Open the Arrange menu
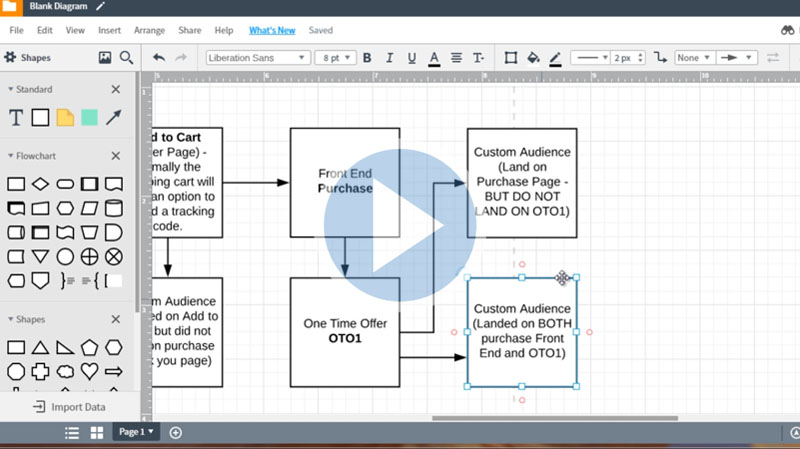This screenshot has width=800, height=449. click(x=150, y=30)
